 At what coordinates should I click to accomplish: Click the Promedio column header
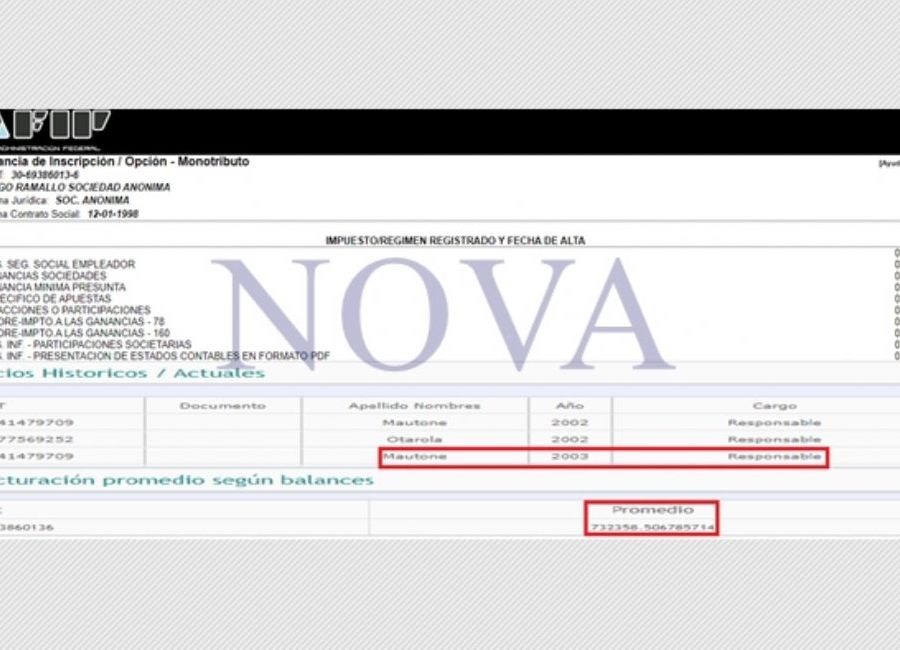pos(652,510)
